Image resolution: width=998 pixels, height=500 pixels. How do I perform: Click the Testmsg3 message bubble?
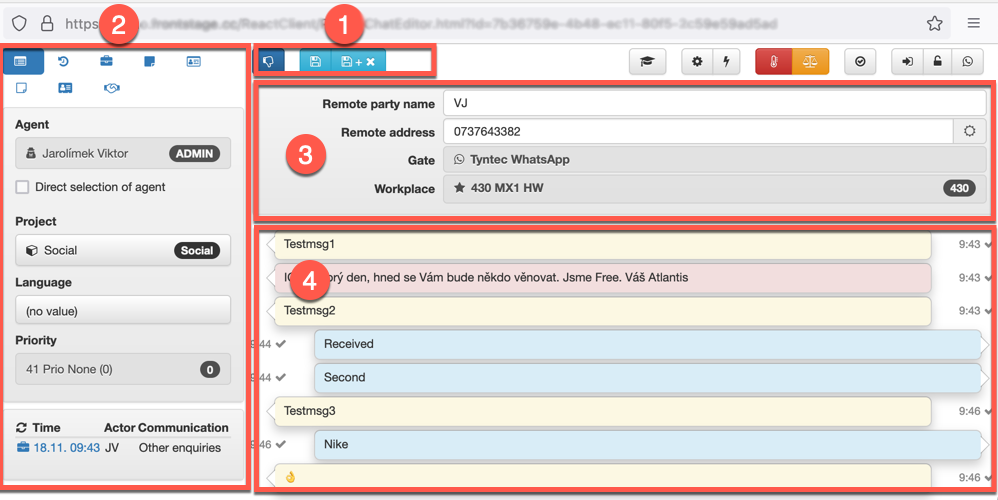point(602,411)
